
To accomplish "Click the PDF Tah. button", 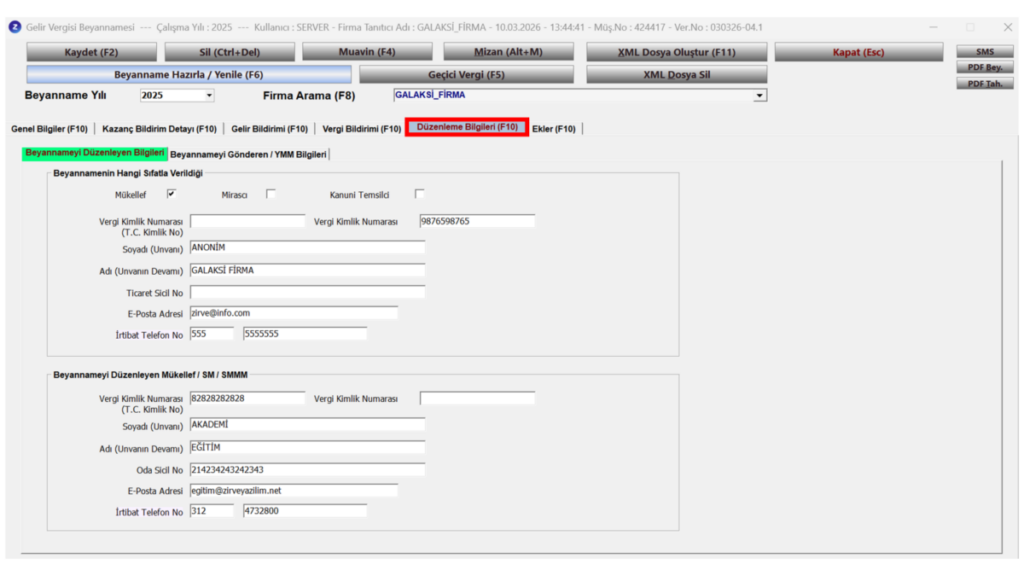I will (x=985, y=84).
